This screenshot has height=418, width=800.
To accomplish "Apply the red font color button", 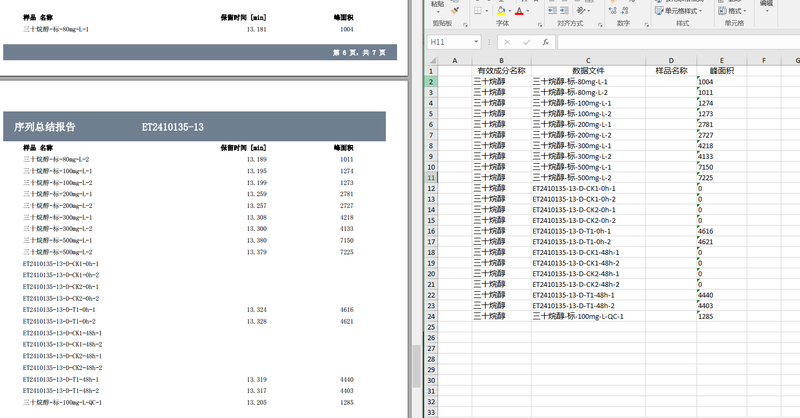I will tap(519, 11).
